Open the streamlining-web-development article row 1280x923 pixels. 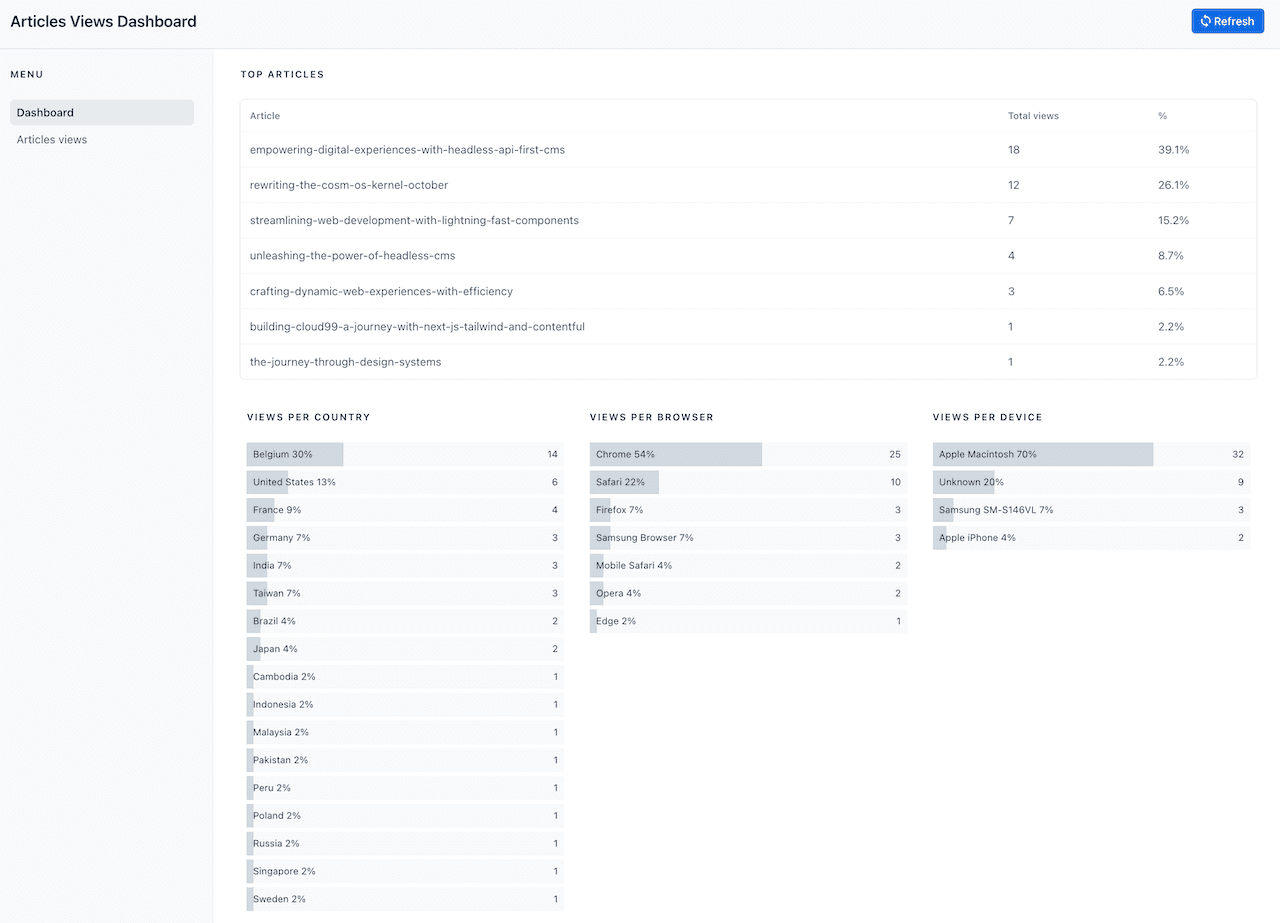click(414, 220)
